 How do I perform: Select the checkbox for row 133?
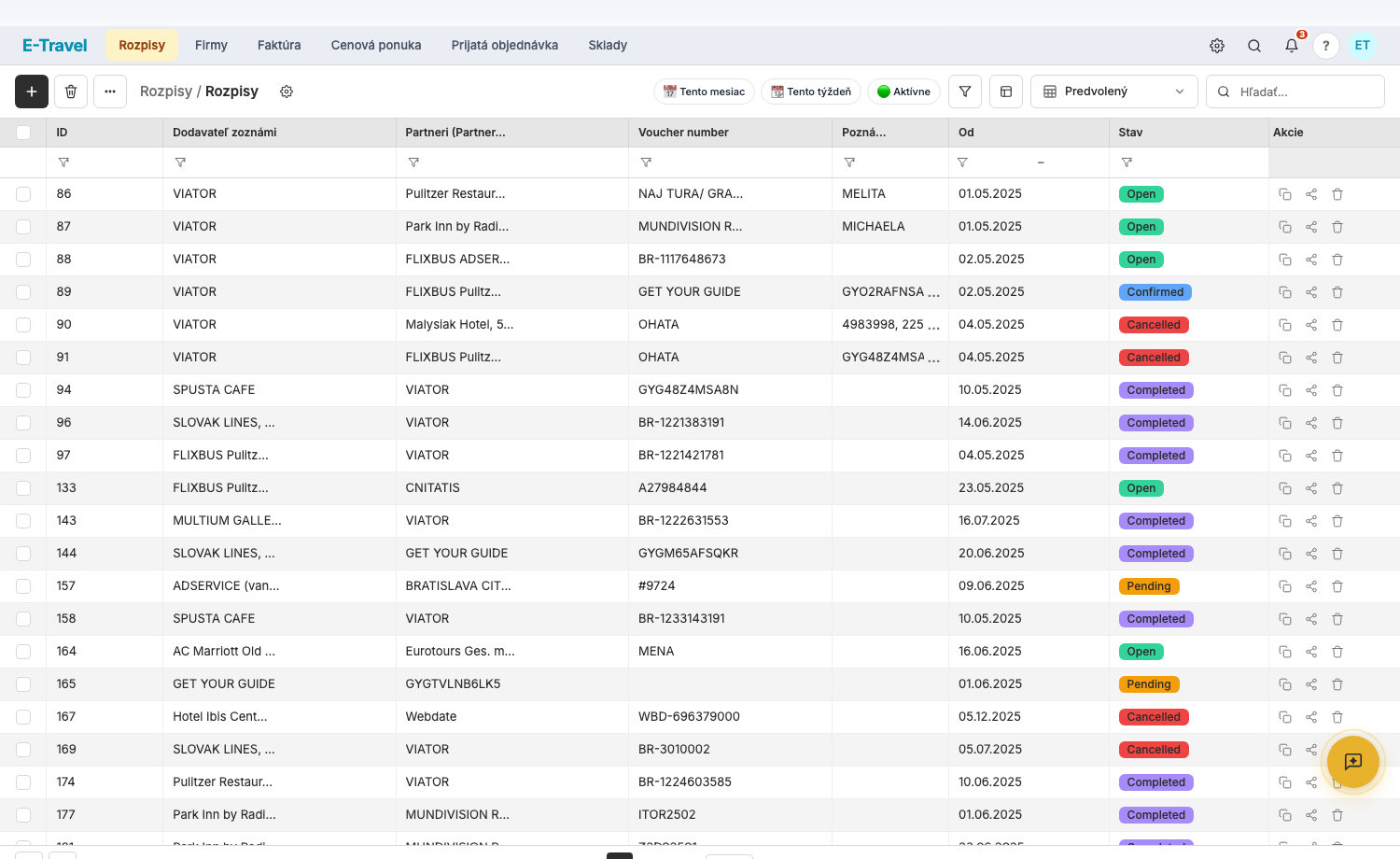point(23,488)
